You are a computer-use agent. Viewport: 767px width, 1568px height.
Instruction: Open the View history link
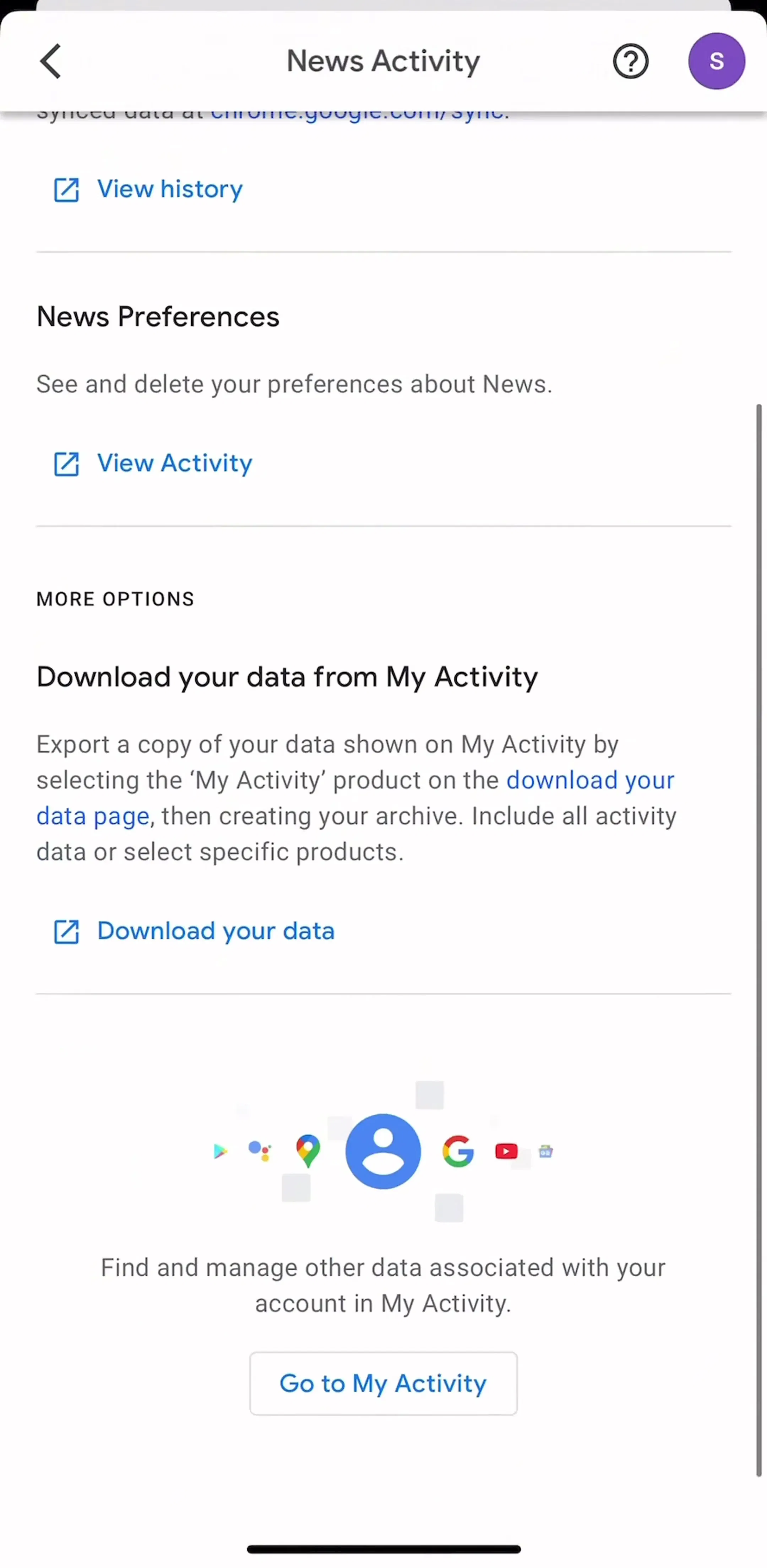click(x=170, y=189)
